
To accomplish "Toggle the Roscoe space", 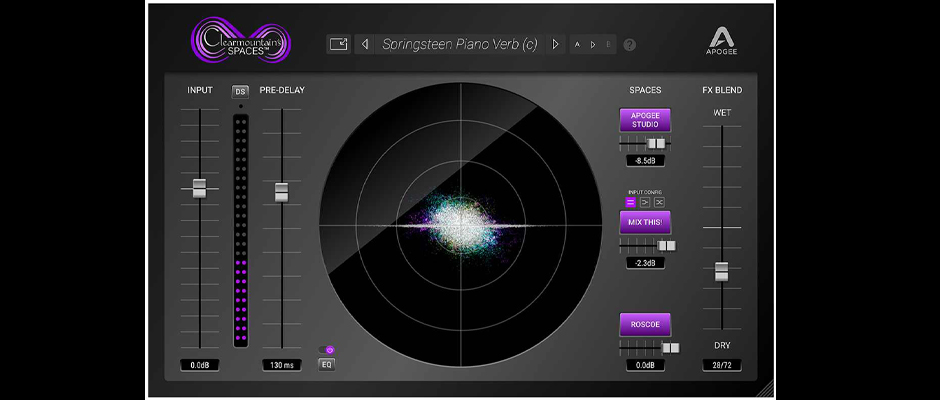I will tap(645, 324).
